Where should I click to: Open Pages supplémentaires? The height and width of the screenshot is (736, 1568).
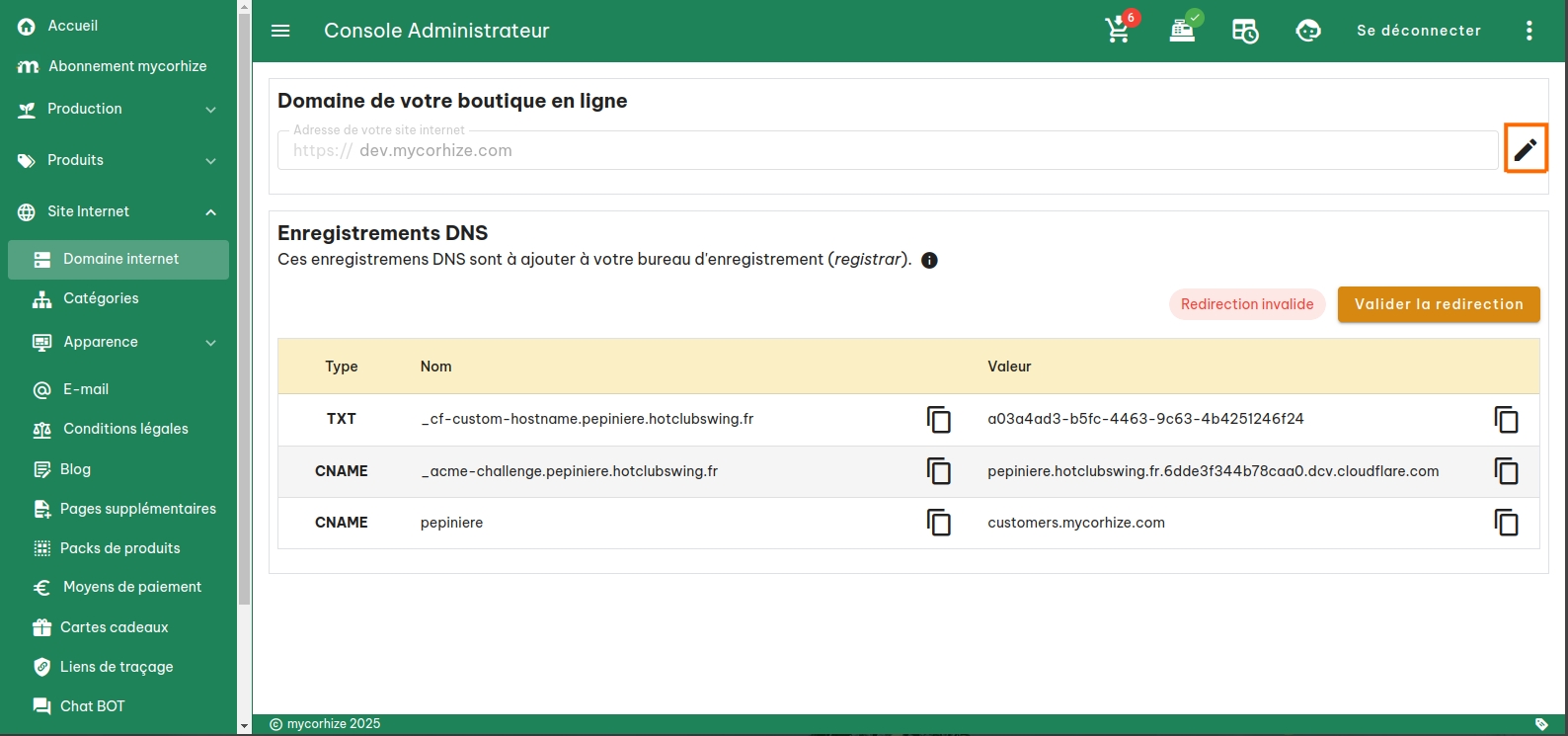click(137, 509)
